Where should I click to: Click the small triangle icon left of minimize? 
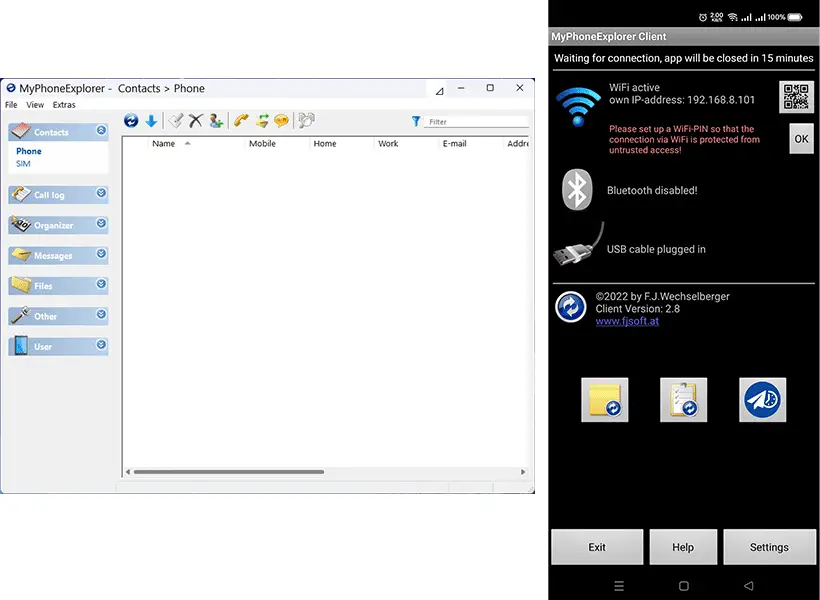[440, 91]
